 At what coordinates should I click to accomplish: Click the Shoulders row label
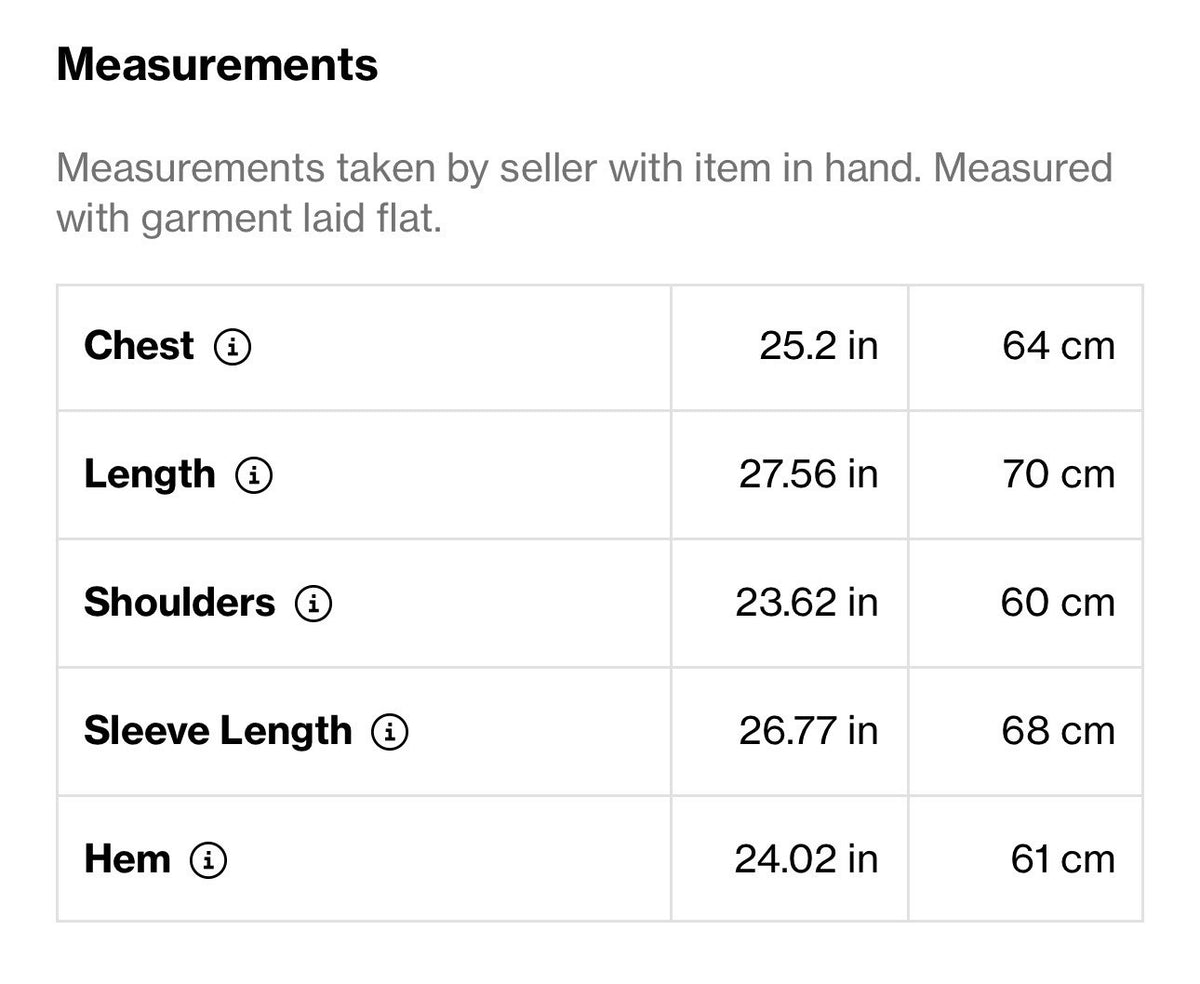(x=179, y=603)
